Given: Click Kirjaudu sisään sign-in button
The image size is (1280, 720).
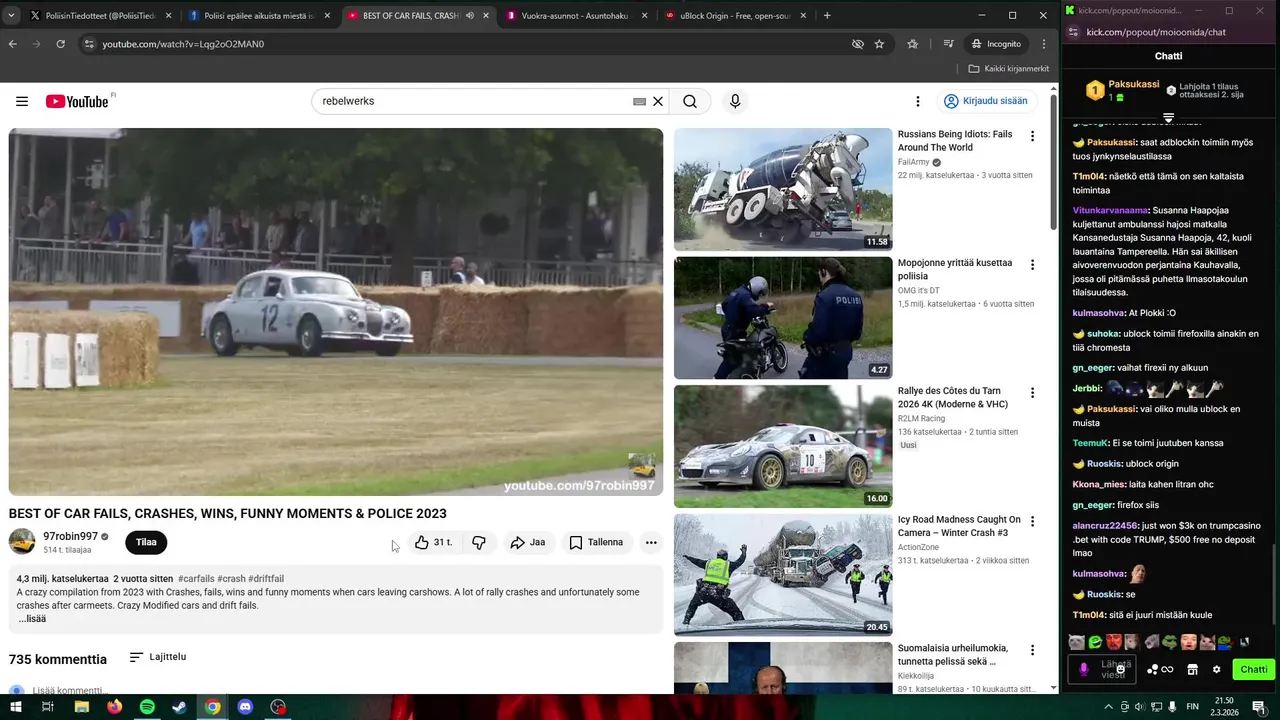Looking at the screenshot, I should point(986,101).
